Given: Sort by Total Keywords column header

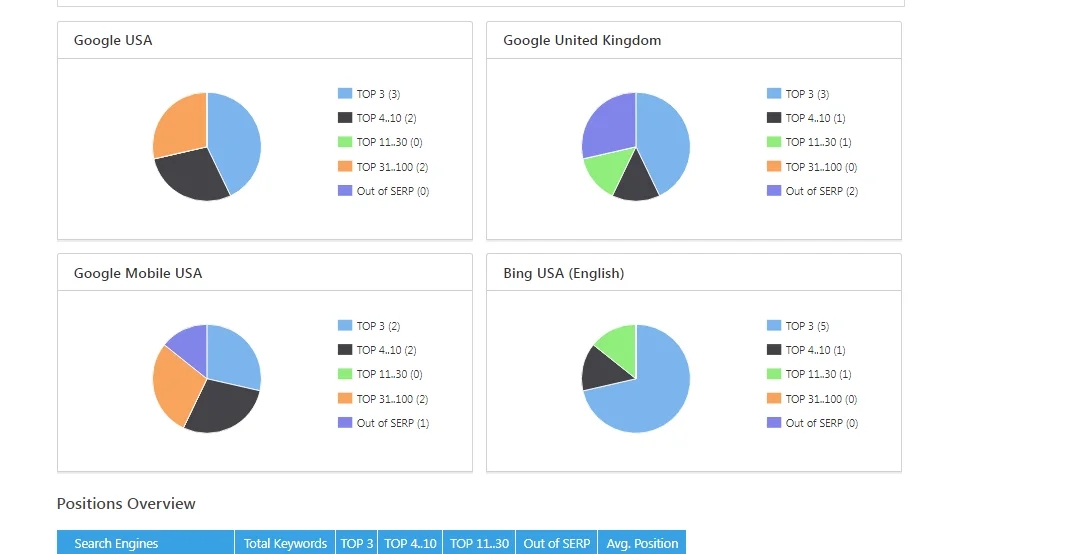Looking at the screenshot, I should click(285, 543).
